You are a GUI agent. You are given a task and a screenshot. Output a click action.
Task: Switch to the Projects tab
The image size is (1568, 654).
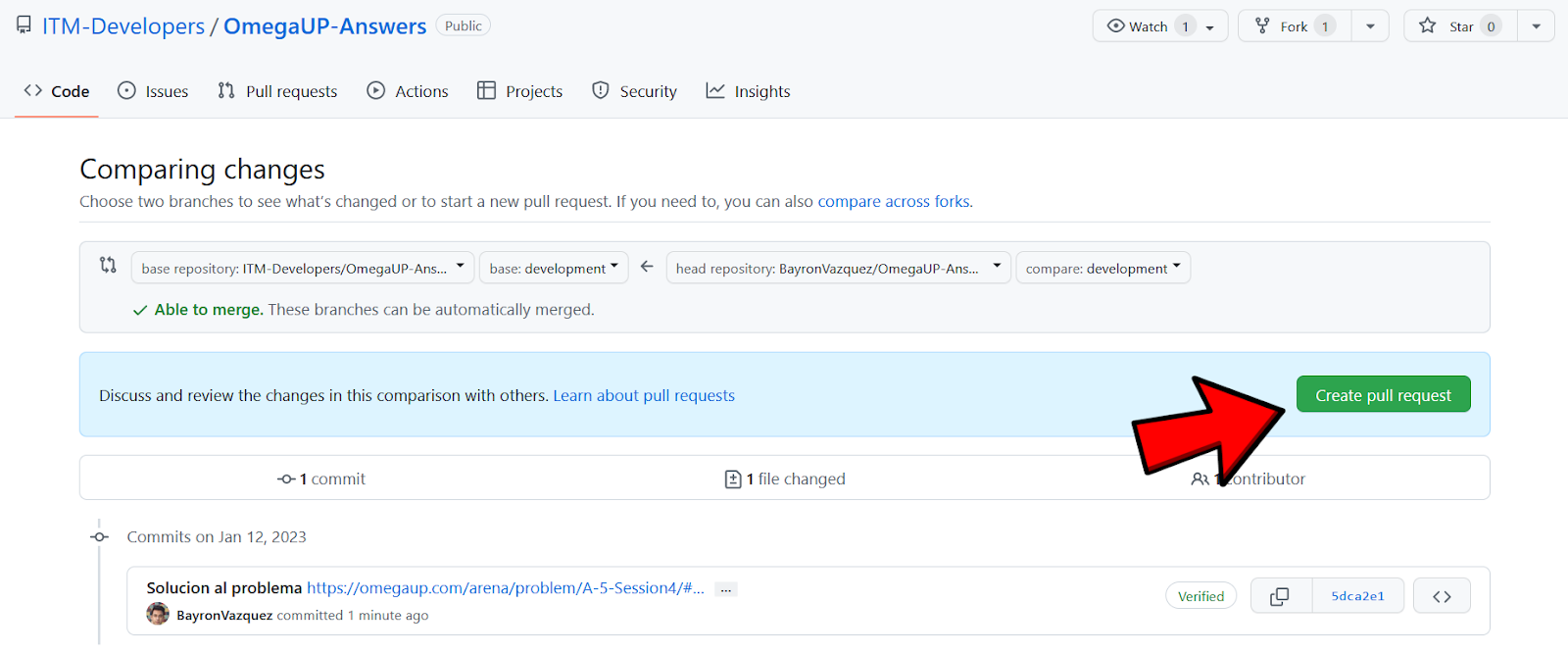pos(520,91)
